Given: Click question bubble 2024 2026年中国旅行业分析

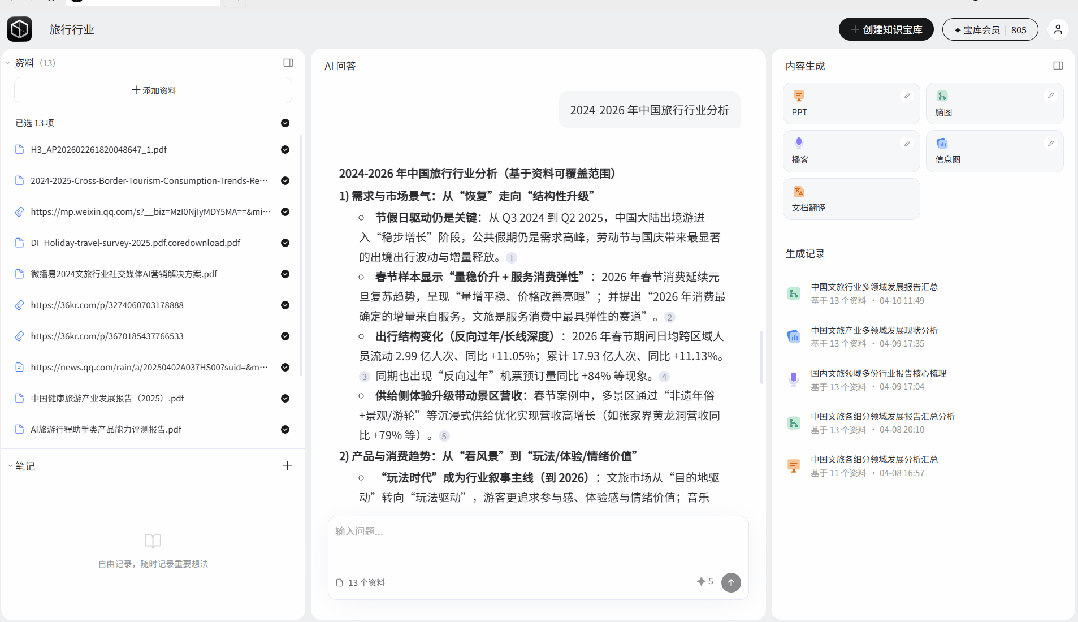Looking at the screenshot, I should tap(649, 110).
